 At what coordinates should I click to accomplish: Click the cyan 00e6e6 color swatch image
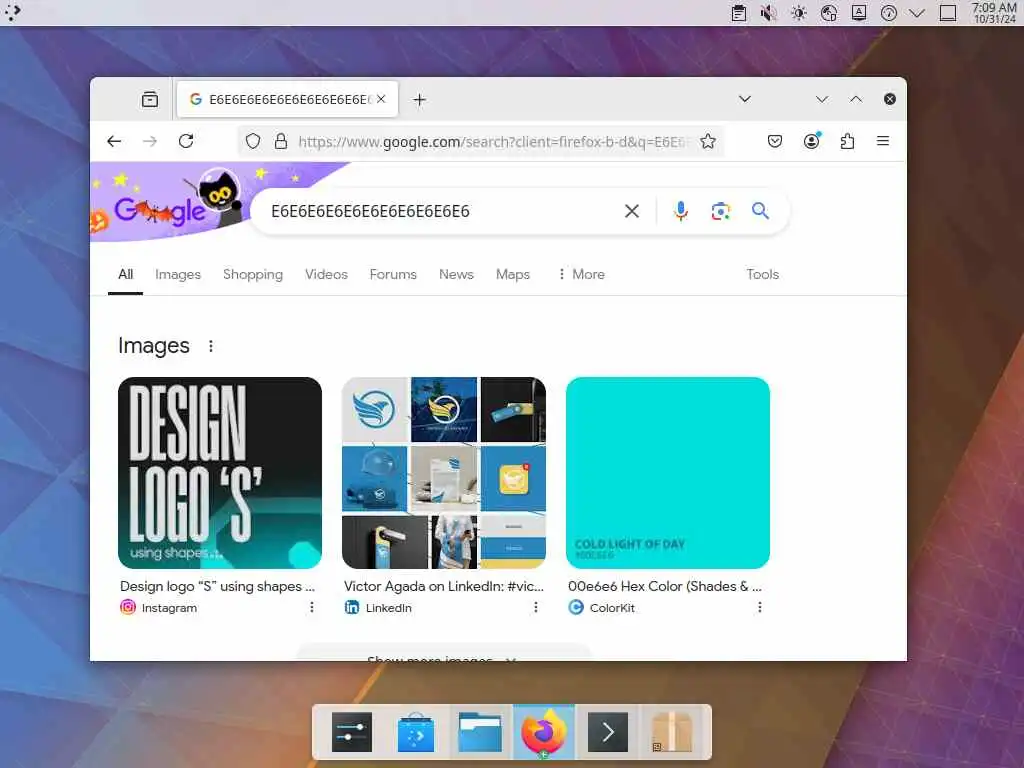668,473
